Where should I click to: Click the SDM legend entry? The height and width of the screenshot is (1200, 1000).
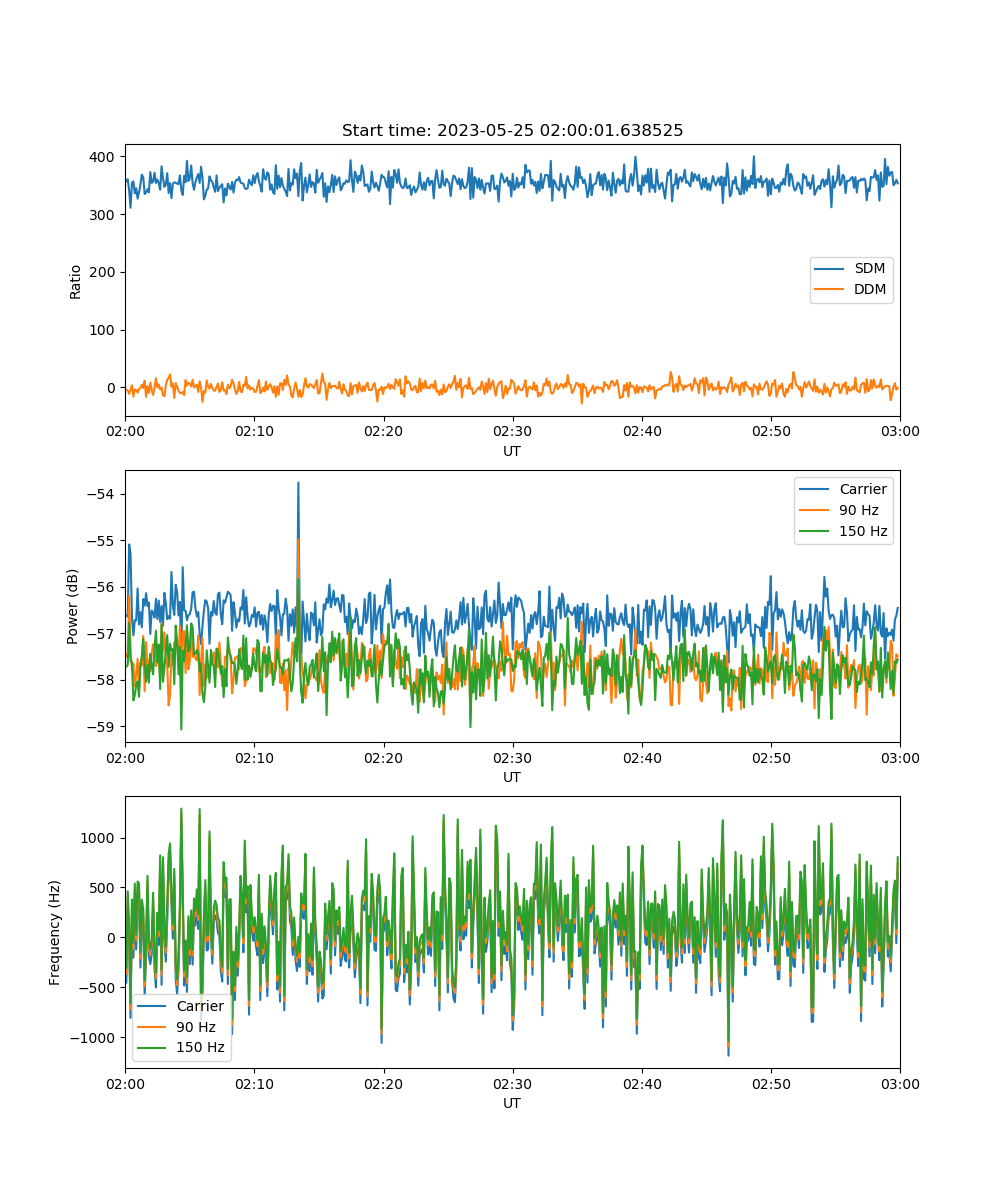click(x=869, y=269)
